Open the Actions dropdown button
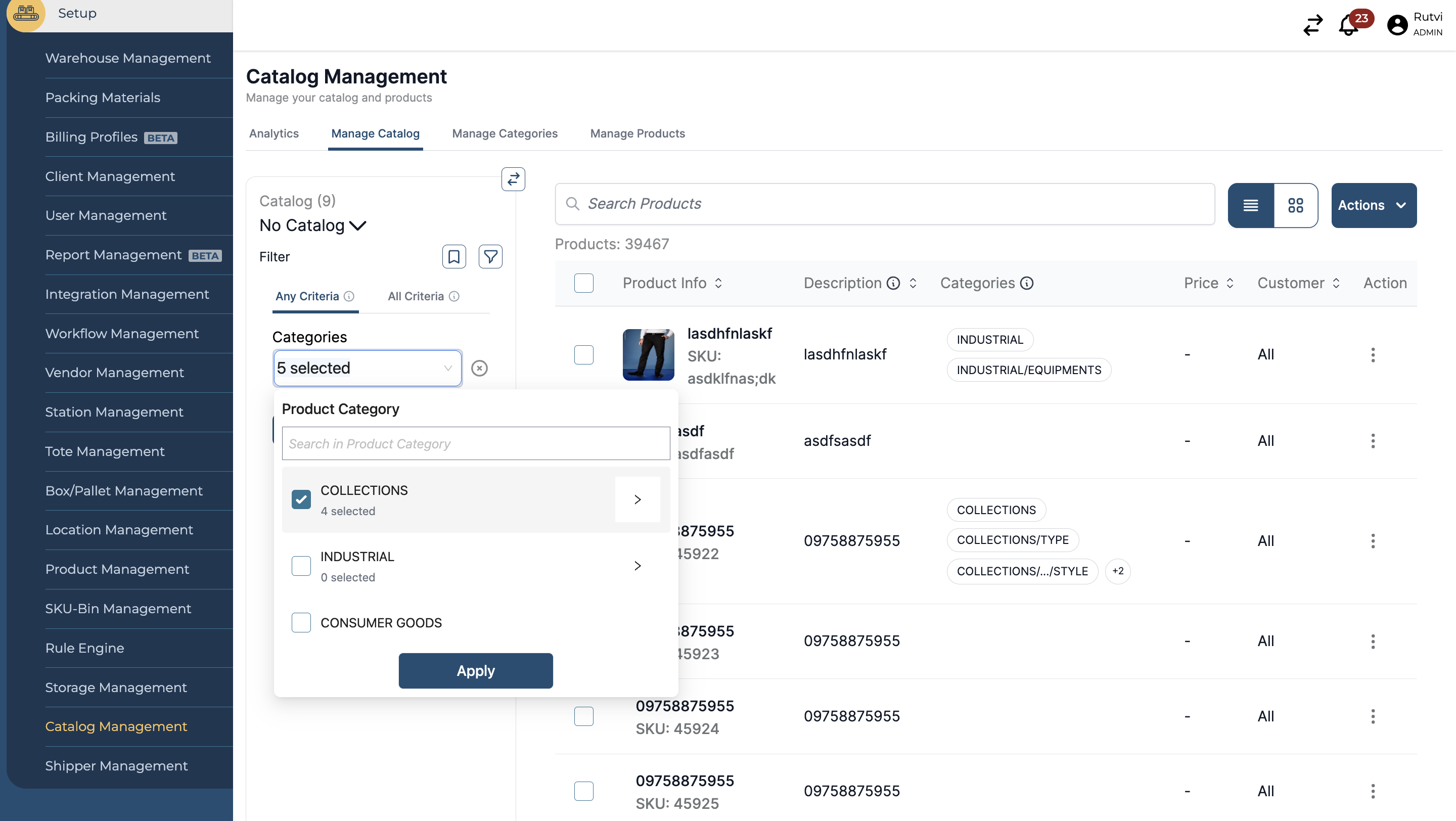 (1374, 205)
